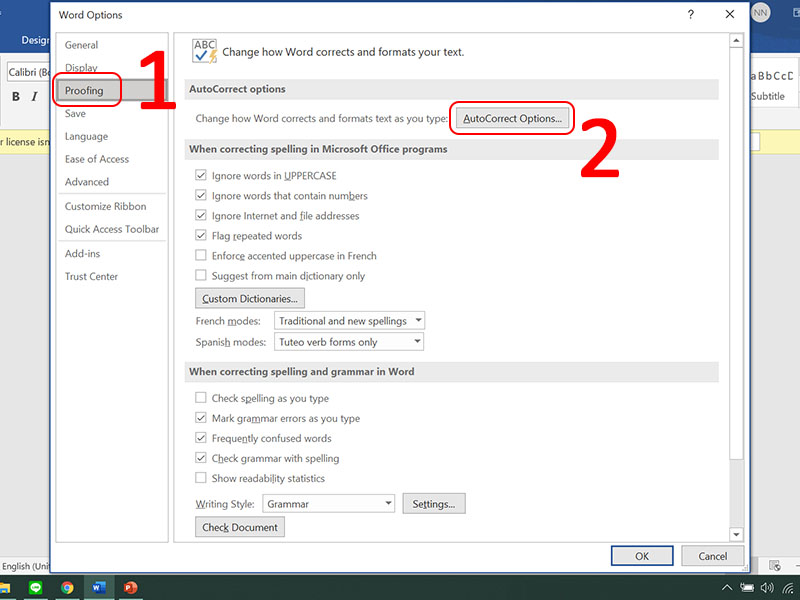Apply Italic formatting in the ribbon
800x600 pixels.
click(35, 95)
